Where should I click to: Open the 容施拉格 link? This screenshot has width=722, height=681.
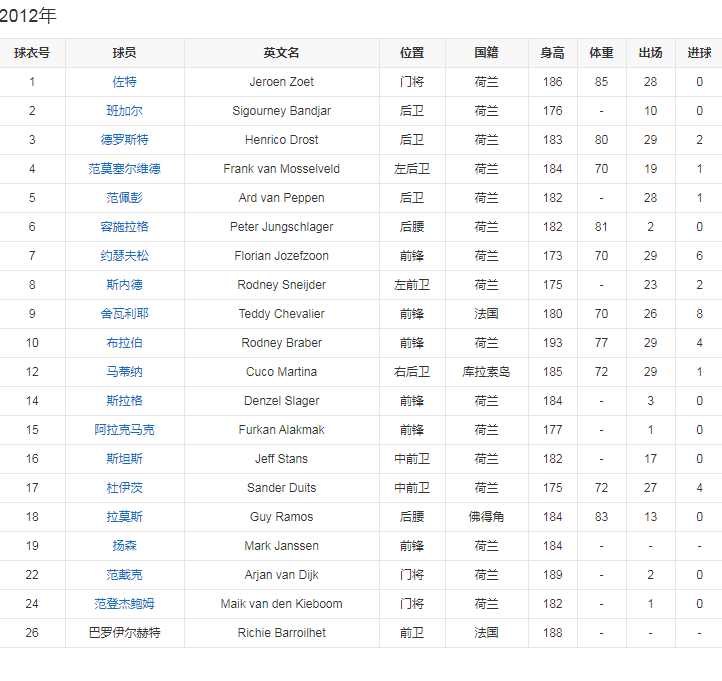[125, 227]
